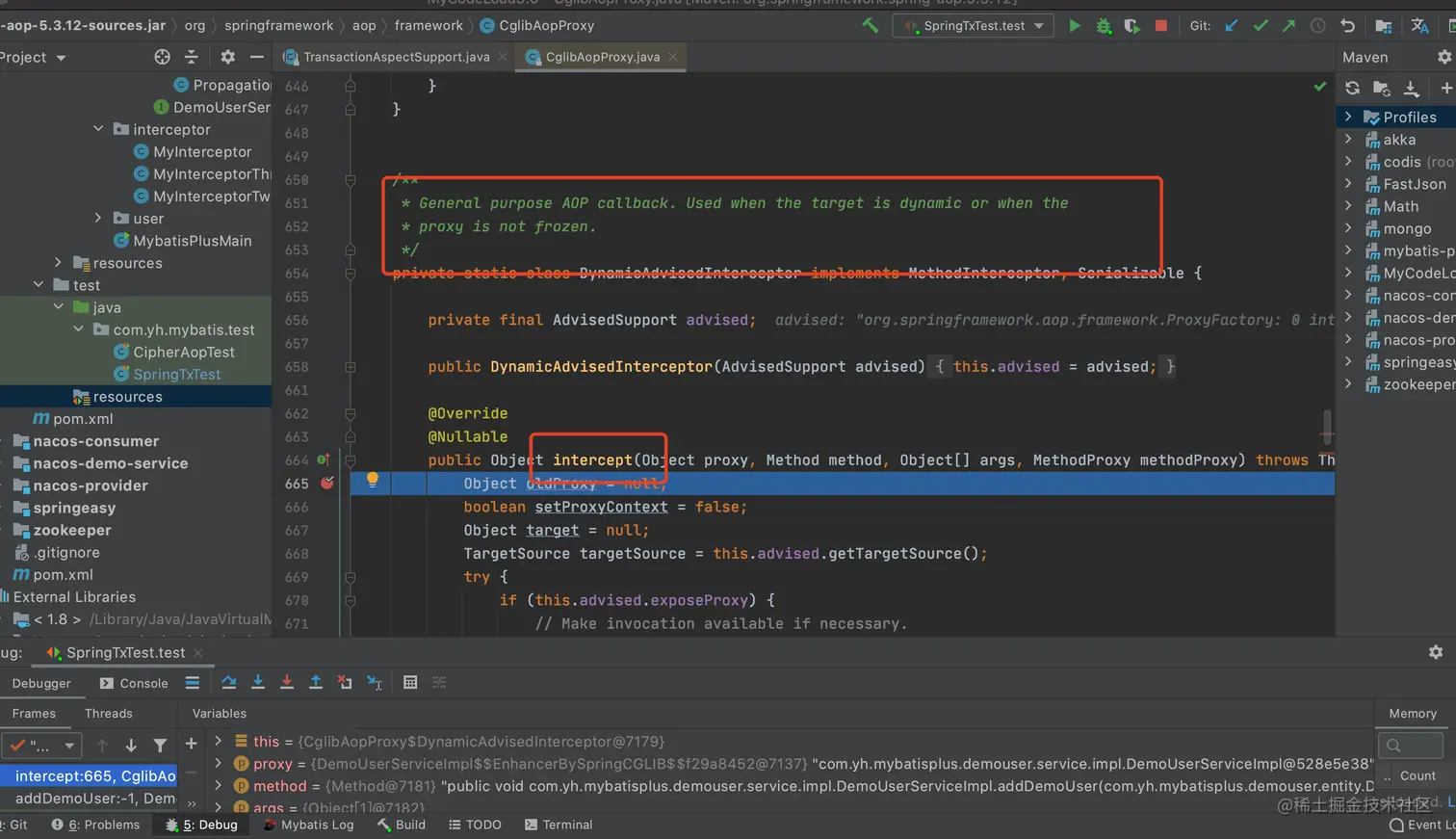
Task: Expand the 'method' variable
Action: click(x=219, y=785)
